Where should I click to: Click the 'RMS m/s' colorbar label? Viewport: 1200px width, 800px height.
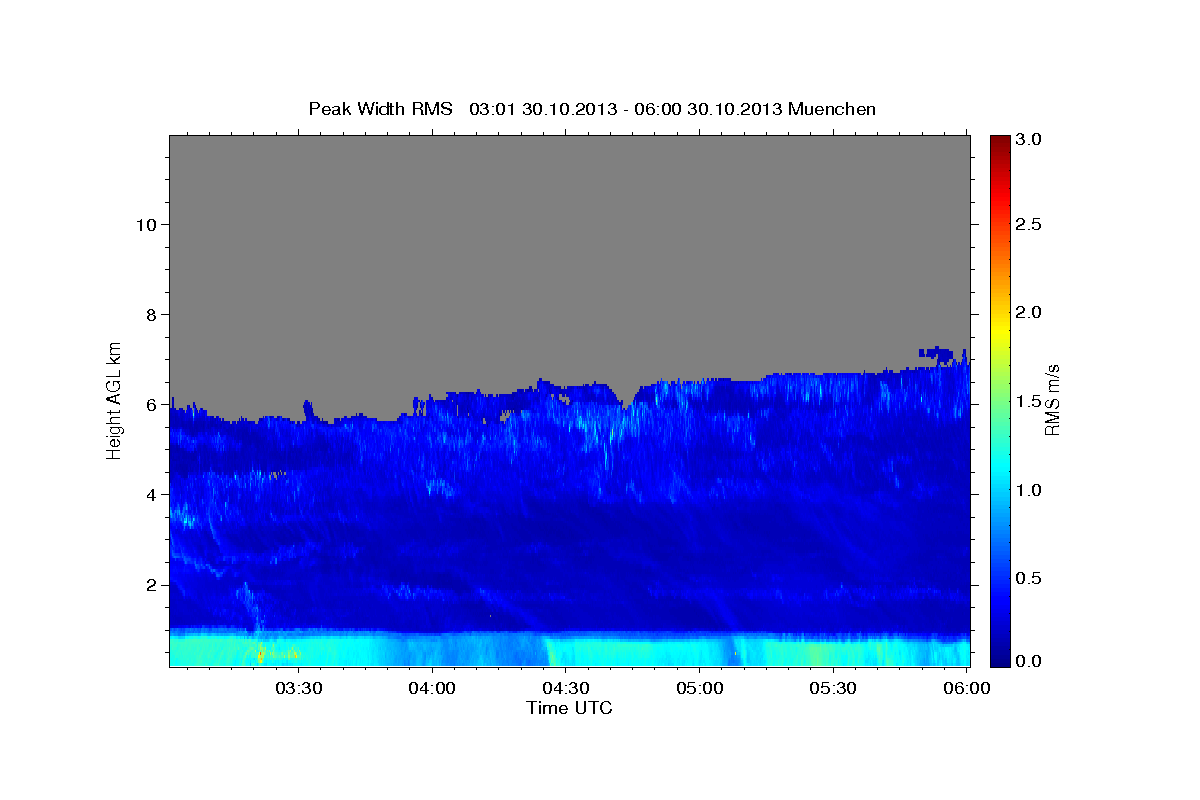[x=1052, y=399]
